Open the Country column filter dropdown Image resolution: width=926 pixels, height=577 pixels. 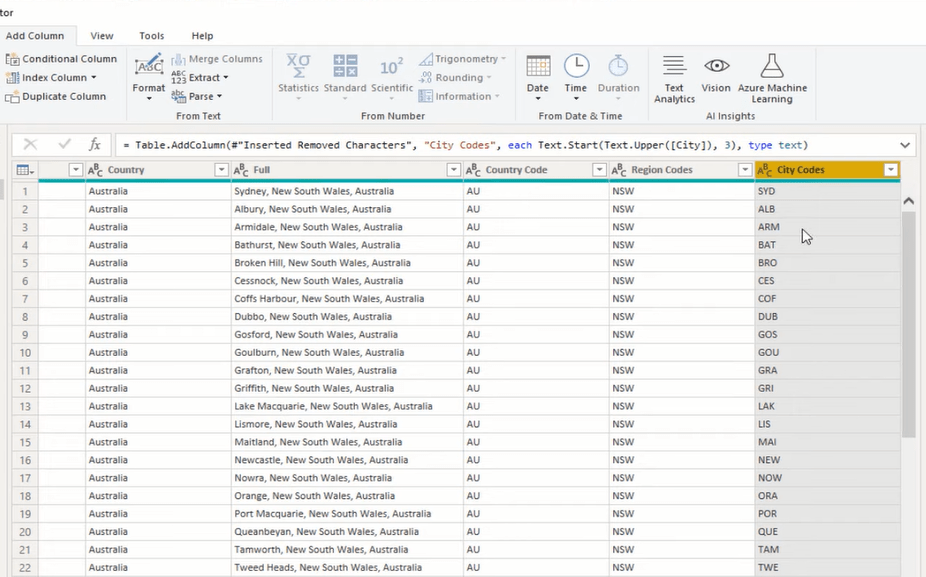click(221, 170)
